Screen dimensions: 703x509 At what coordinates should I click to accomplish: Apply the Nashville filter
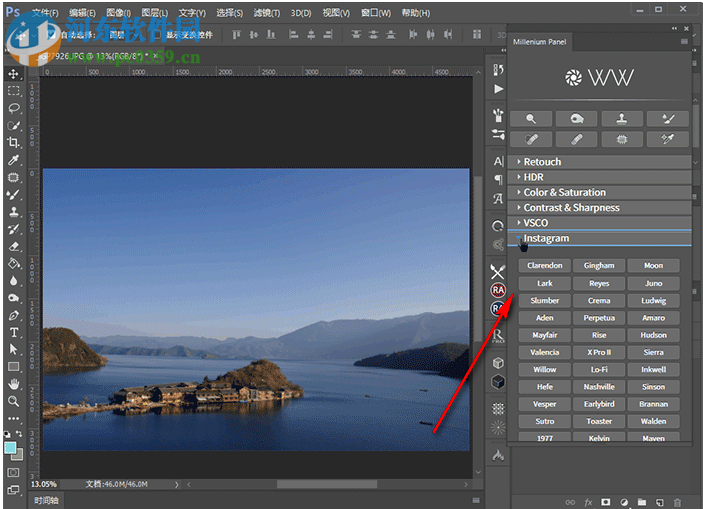tap(599, 387)
